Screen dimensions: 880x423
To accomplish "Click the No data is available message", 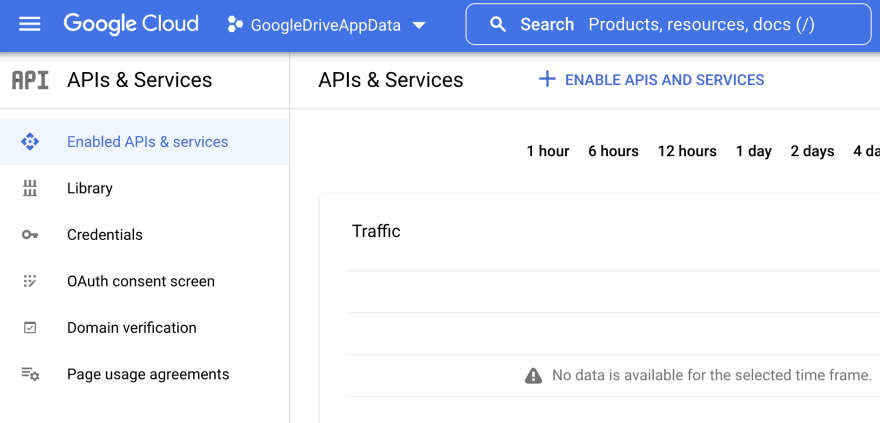I will (x=712, y=375).
